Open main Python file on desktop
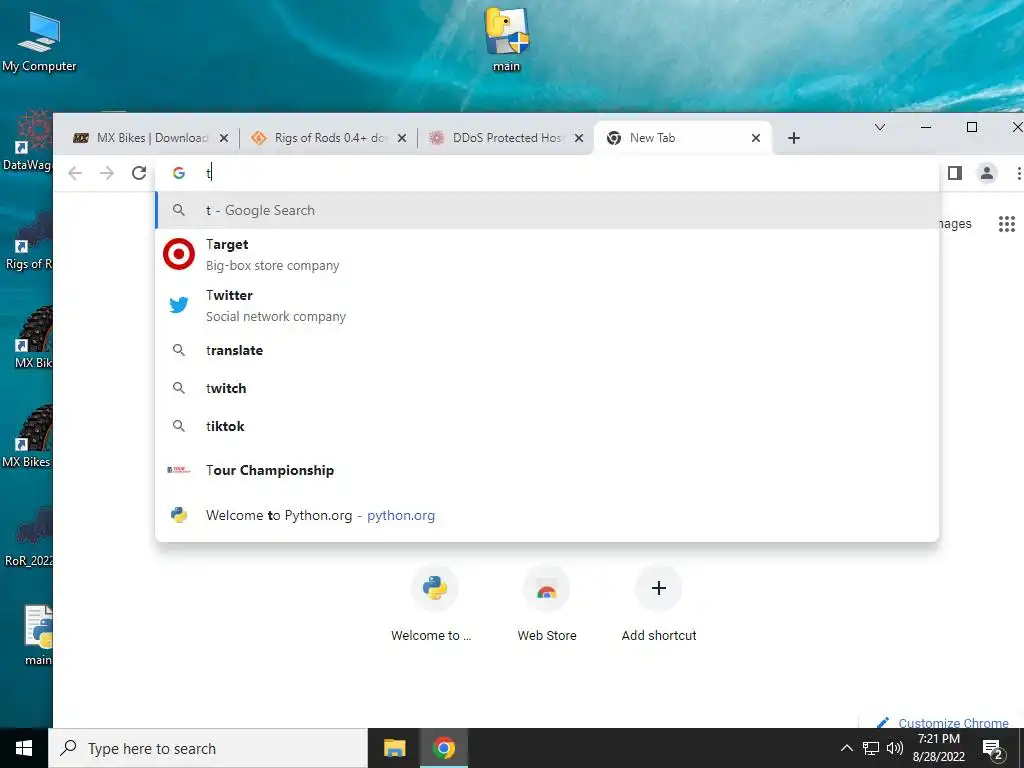This screenshot has height=768, width=1024. point(38,635)
